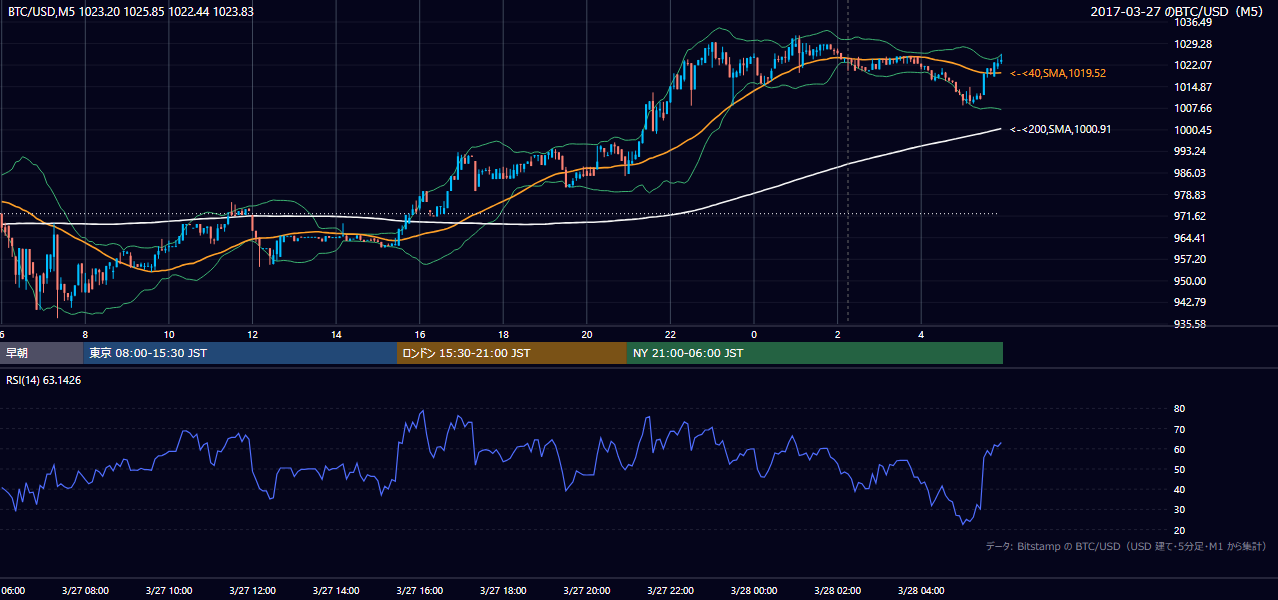Click the 3/28 02:00 date label
The width and height of the screenshot is (1278, 600).
(x=837, y=591)
